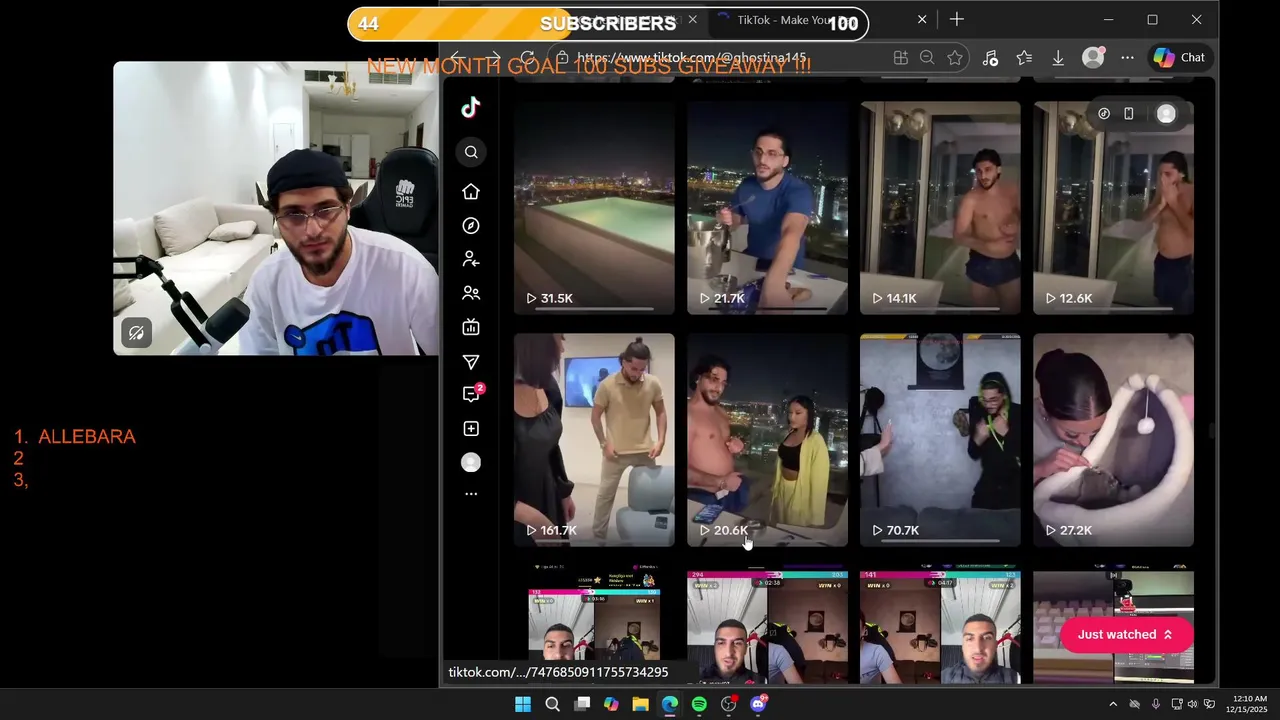This screenshot has width=1280, height=720.
Task: Click the Upload plus icon in sidebar
Action: (x=471, y=429)
